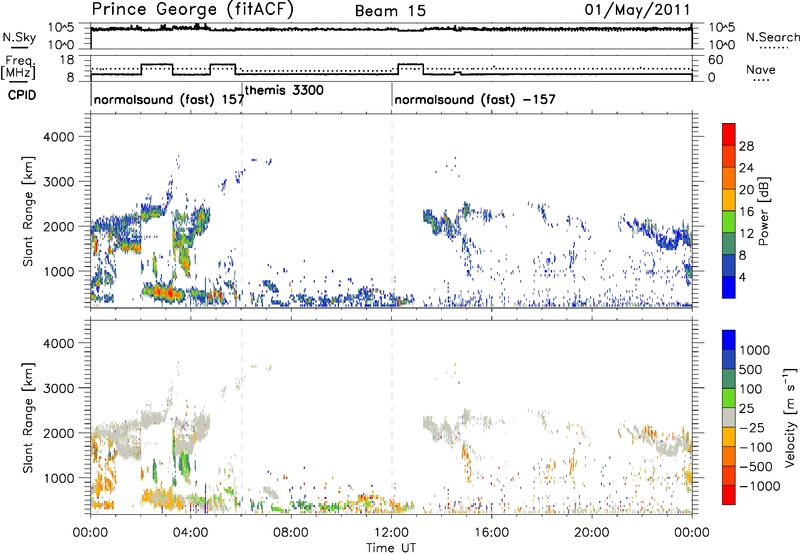Click the power colorbar value '4'
This screenshot has height=554, width=800.
tap(742, 277)
